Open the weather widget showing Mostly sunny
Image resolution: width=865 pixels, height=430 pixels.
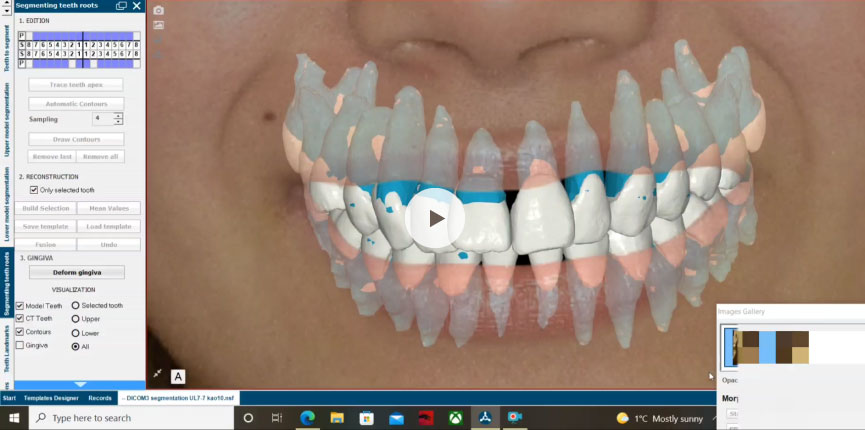click(660, 418)
